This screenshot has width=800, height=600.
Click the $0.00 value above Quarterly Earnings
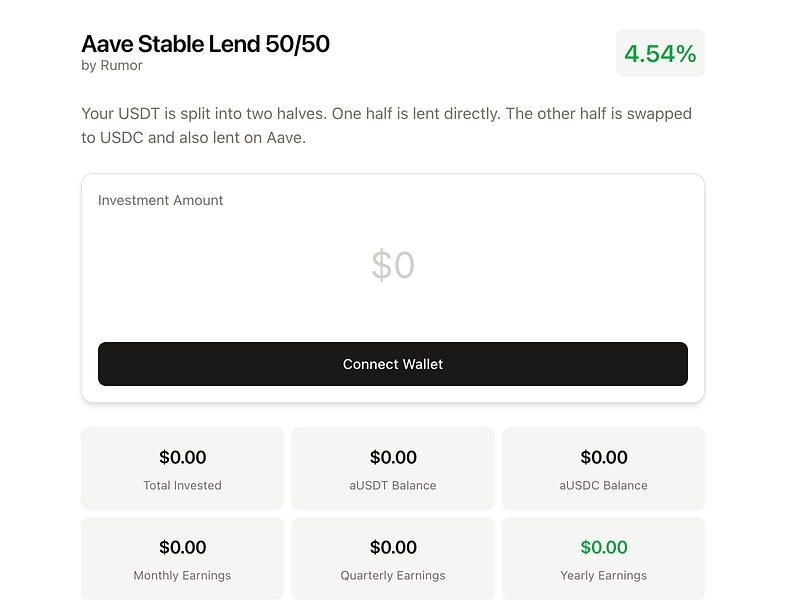393,548
